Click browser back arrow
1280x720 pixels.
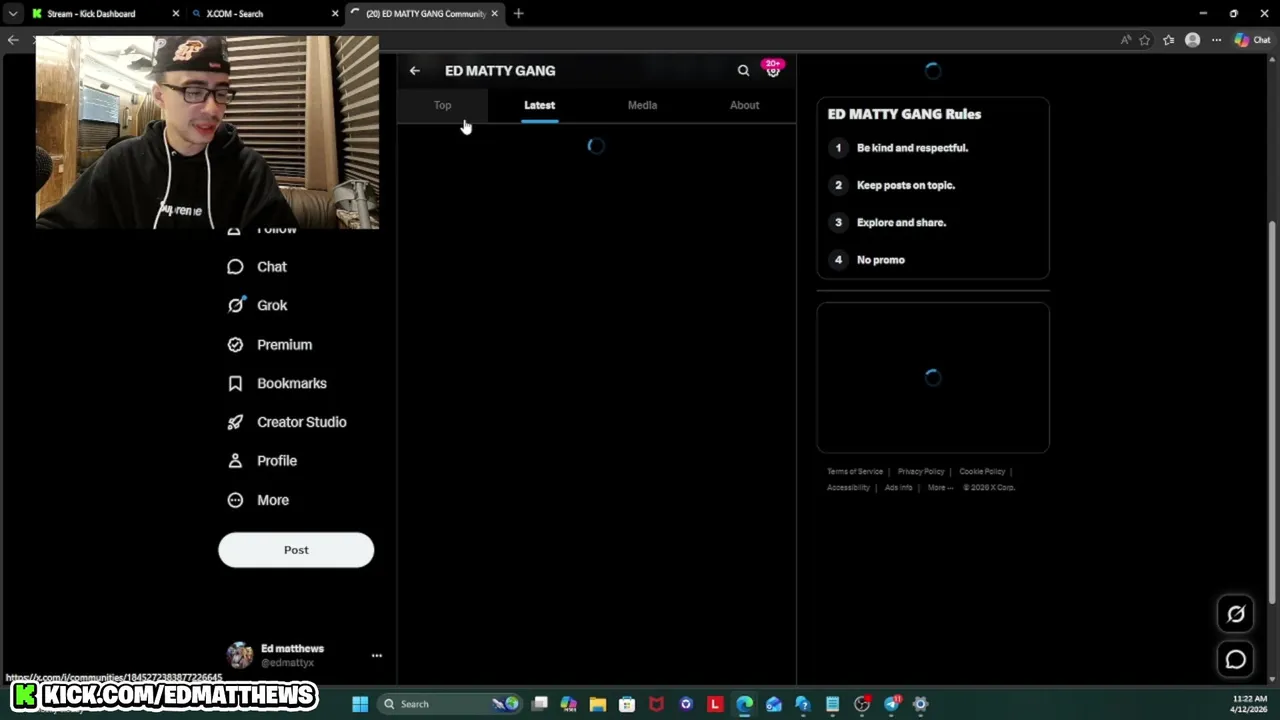(x=12, y=40)
